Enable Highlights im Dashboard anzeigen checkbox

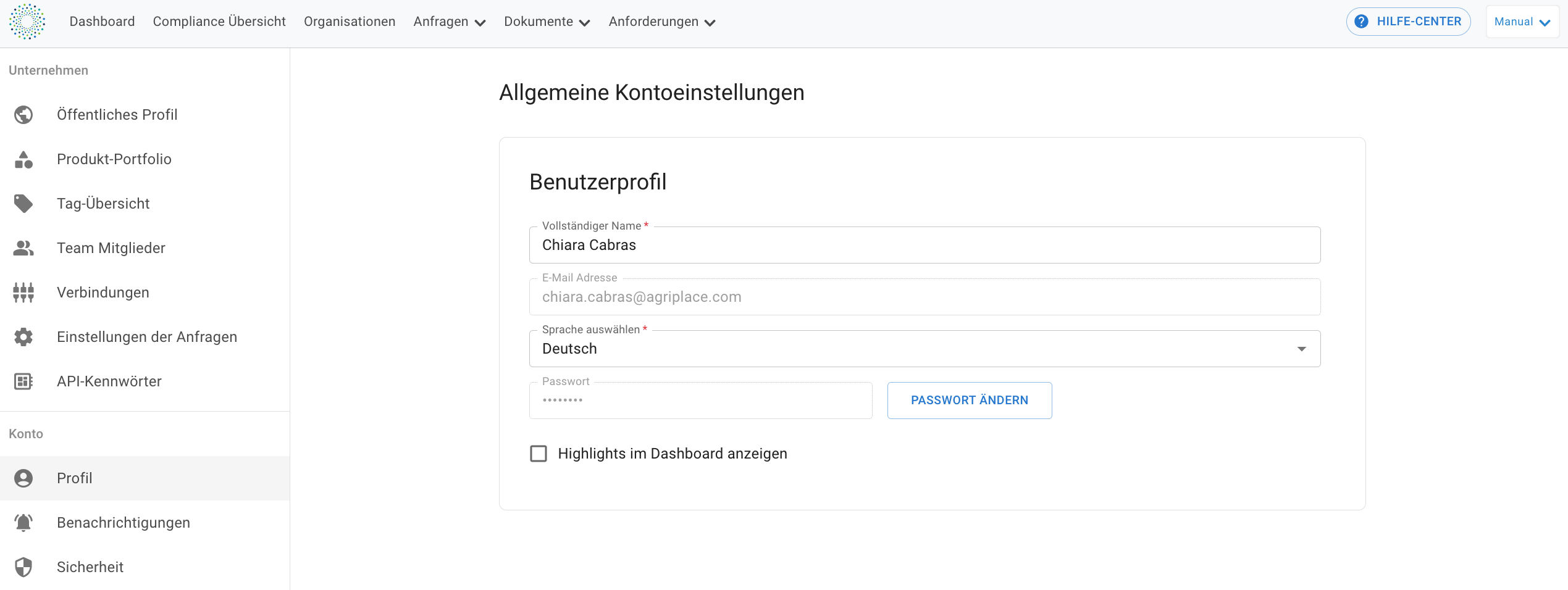pyautogui.click(x=539, y=454)
